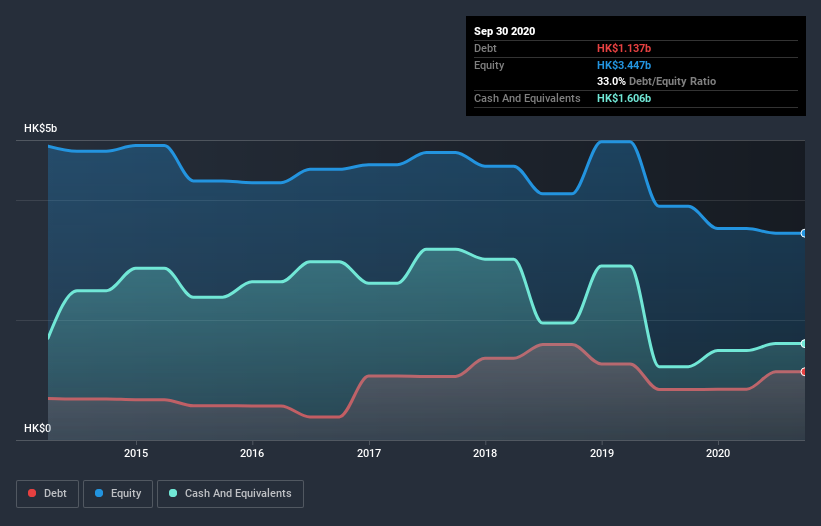Click the Equity row label in tooltip
The image size is (821, 526).
[x=489, y=65]
